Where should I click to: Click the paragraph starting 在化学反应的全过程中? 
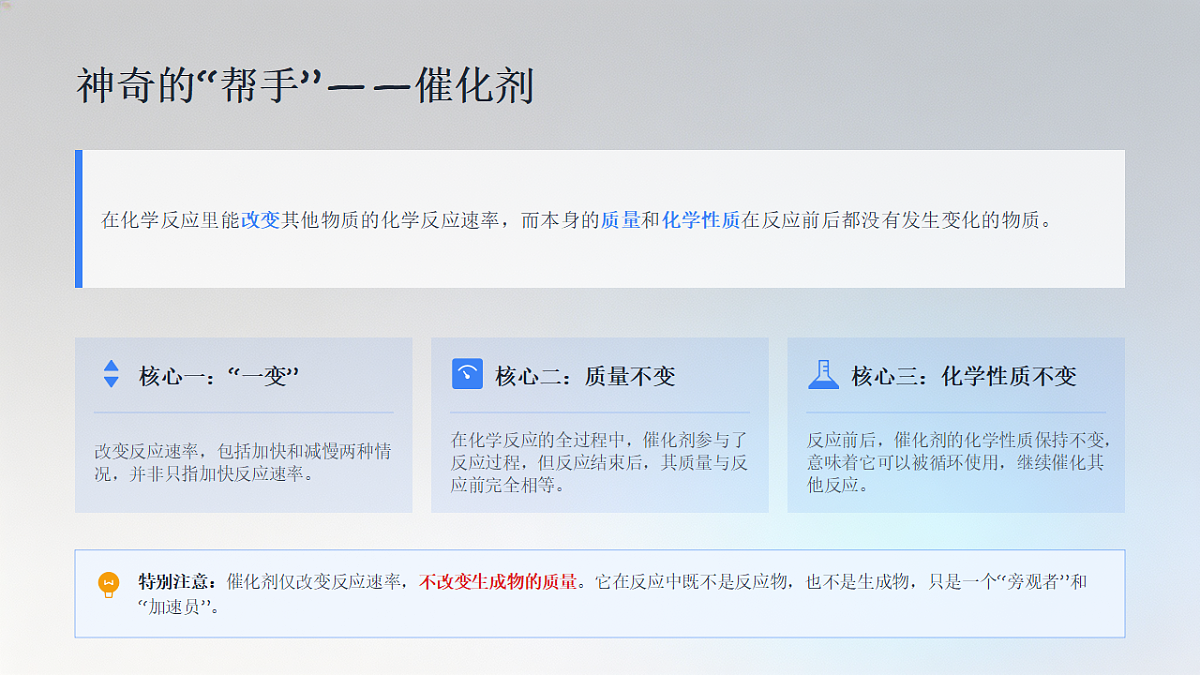pos(599,463)
